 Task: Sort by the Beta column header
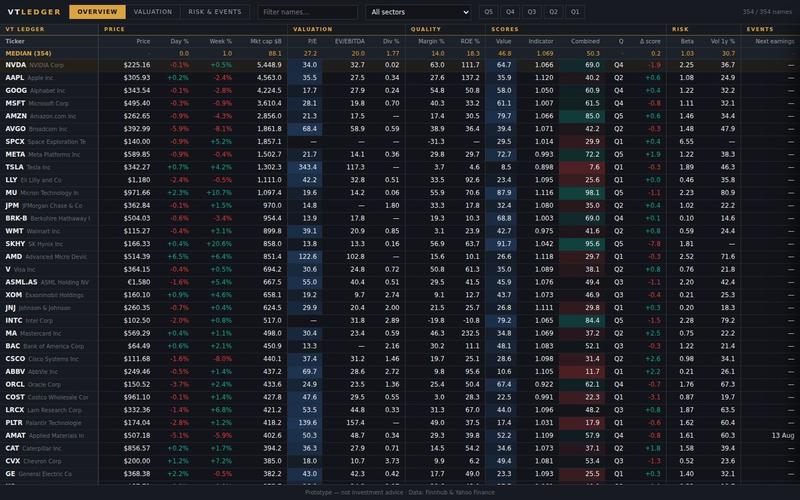[682, 41]
